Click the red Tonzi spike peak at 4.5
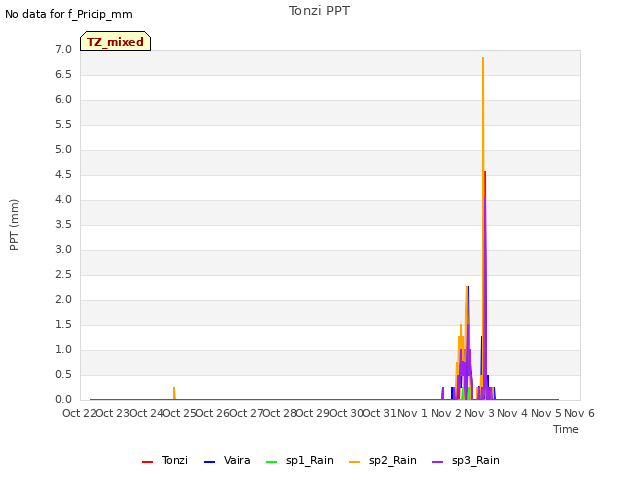This screenshot has height=480, width=640. (485, 173)
